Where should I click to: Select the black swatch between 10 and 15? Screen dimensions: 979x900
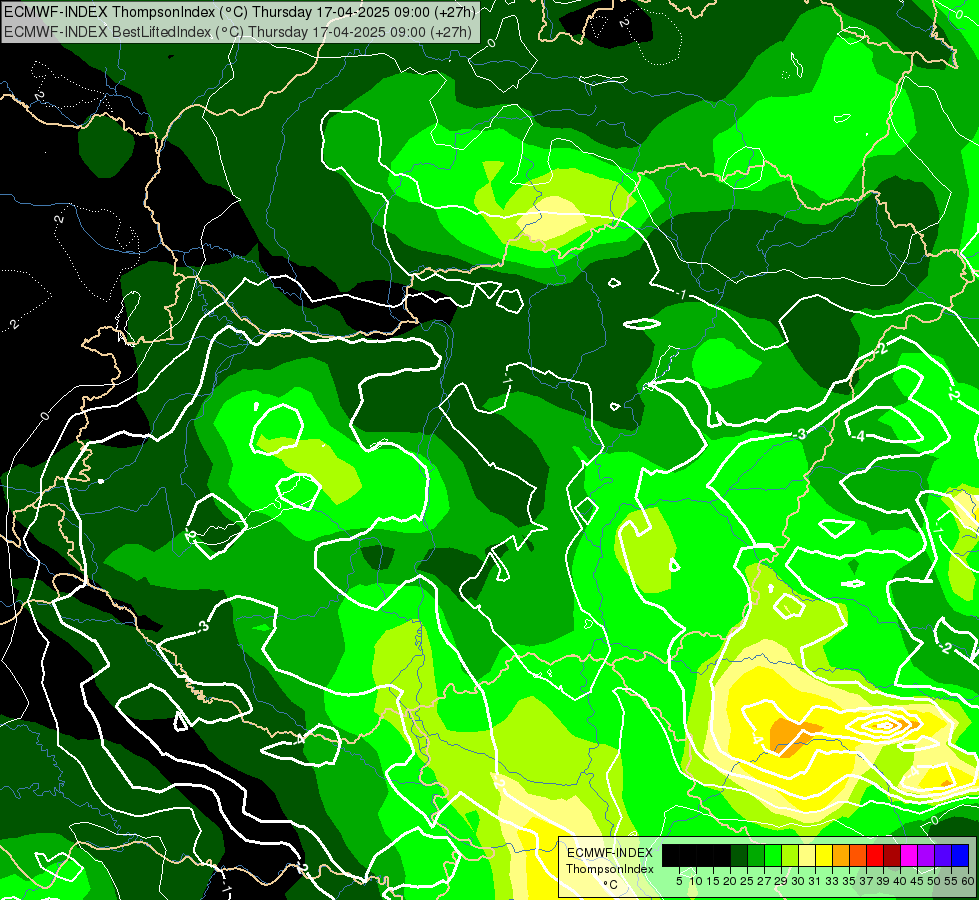click(x=705, y=855)
